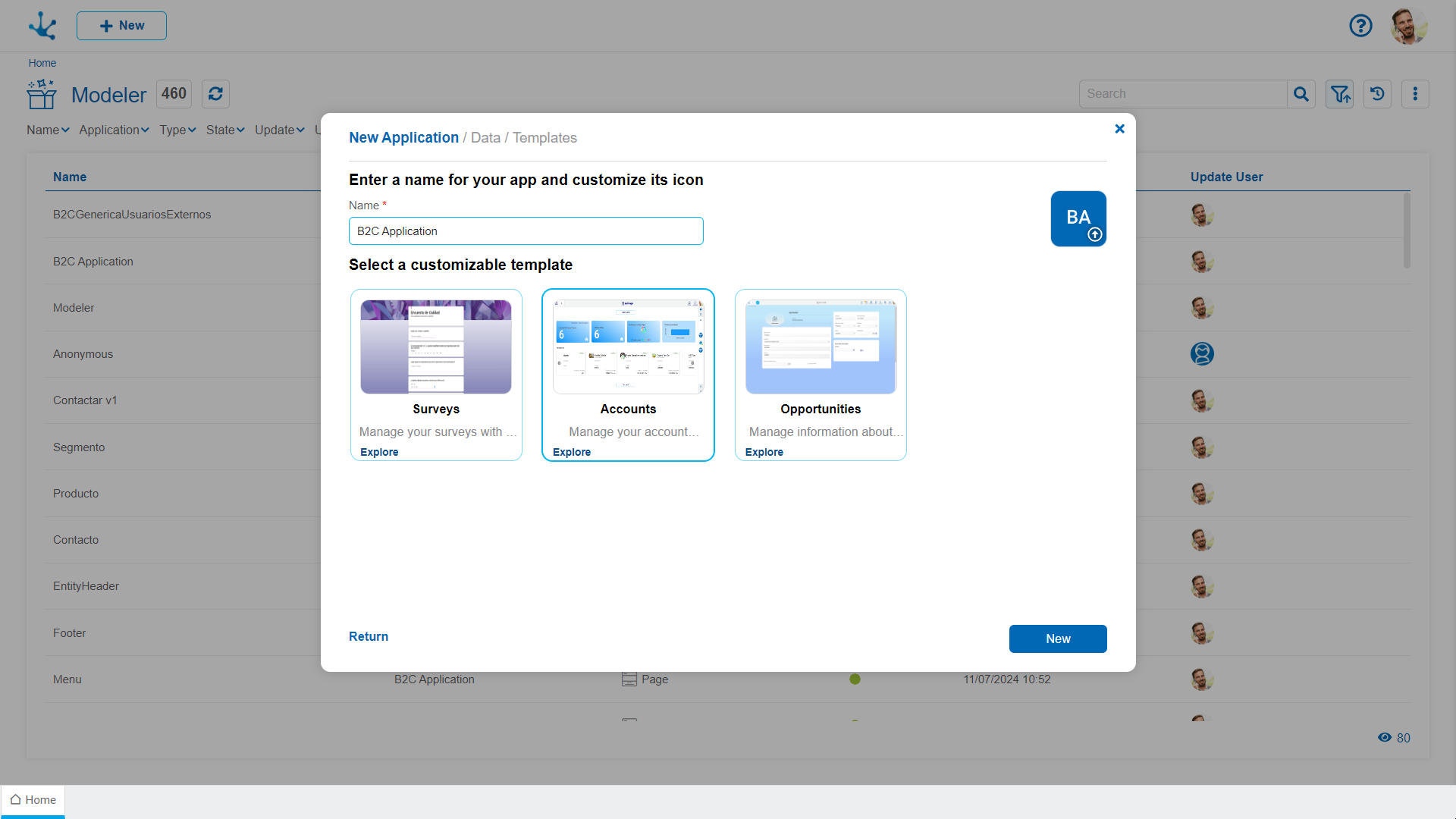
Task: Click the blue New button in dialog
Action: [1057, 639]
